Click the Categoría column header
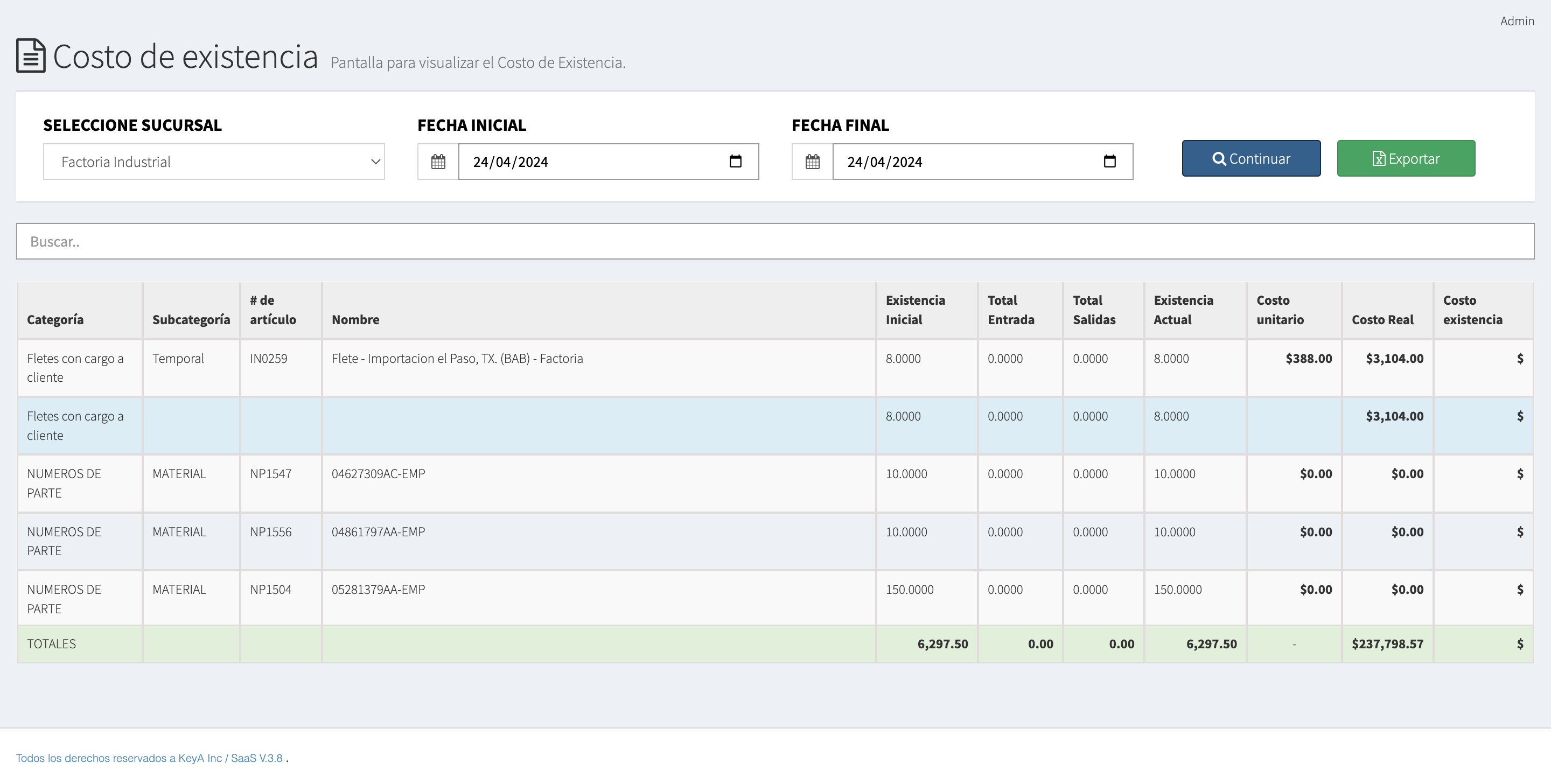Viewport: 1551px width, 784px height. tap(55, 320)
